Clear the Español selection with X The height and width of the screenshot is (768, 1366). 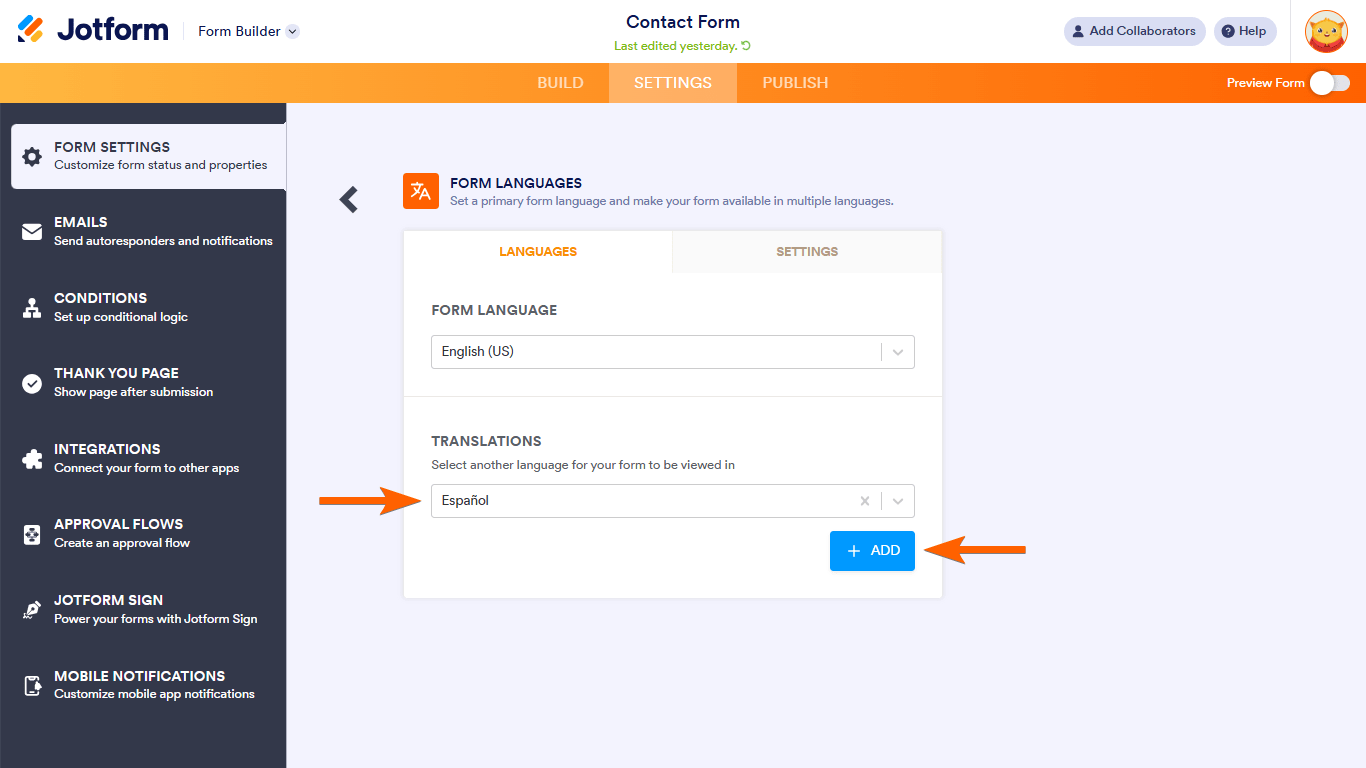(865, 501)
